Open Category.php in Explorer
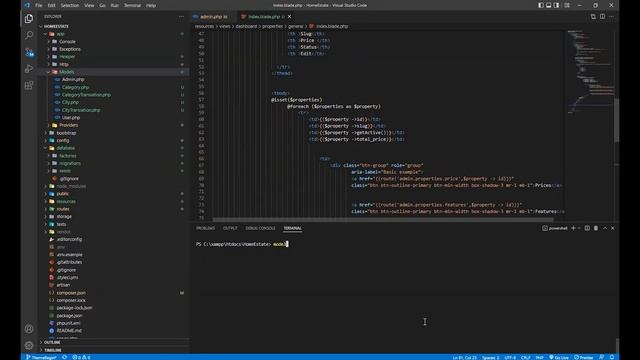The width and height of the screenshot is (640, 360). pyautogui.click(x=76, y=87)
